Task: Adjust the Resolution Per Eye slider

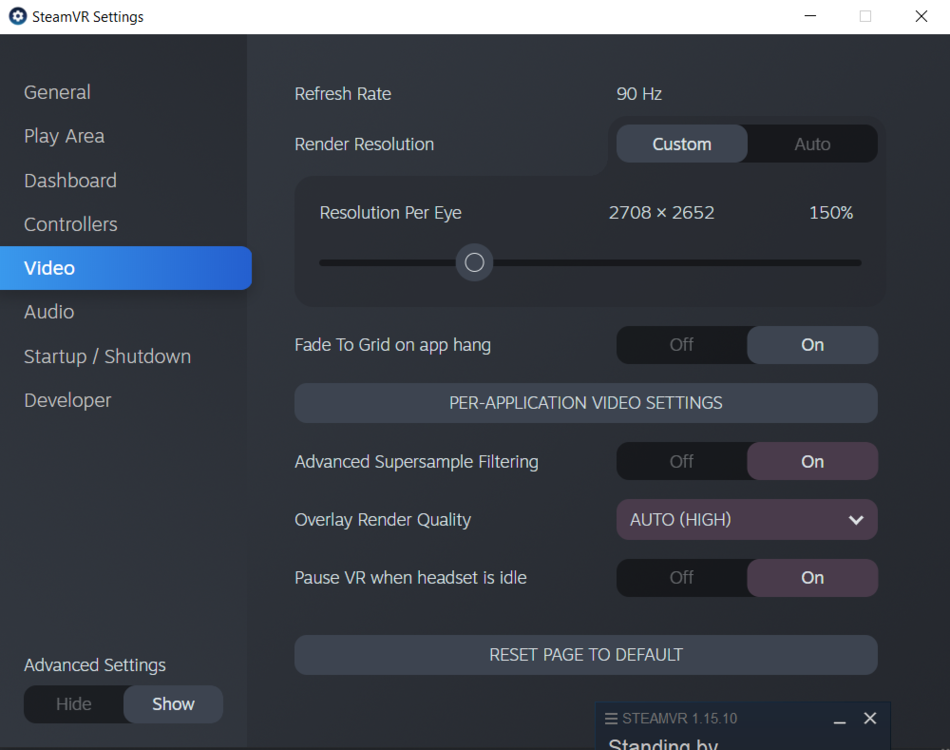Action: (474, 262)
